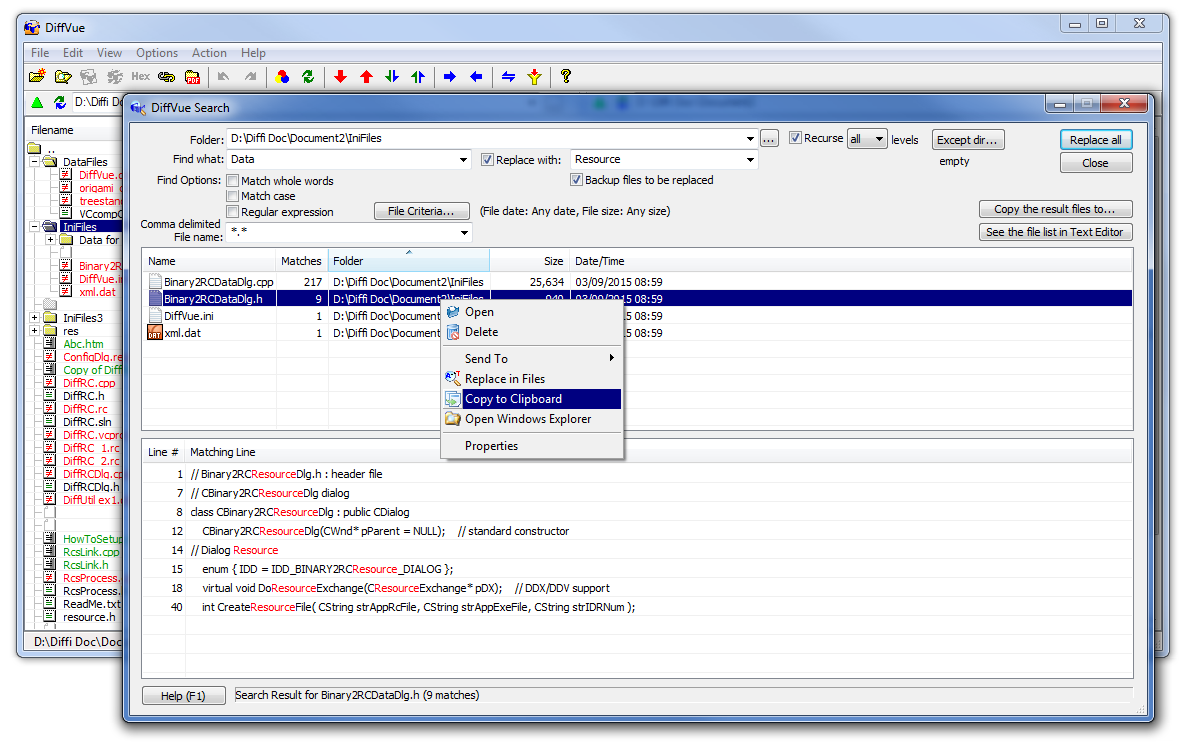Click the three colored circles toolbar icon

(x=283, y=77)
